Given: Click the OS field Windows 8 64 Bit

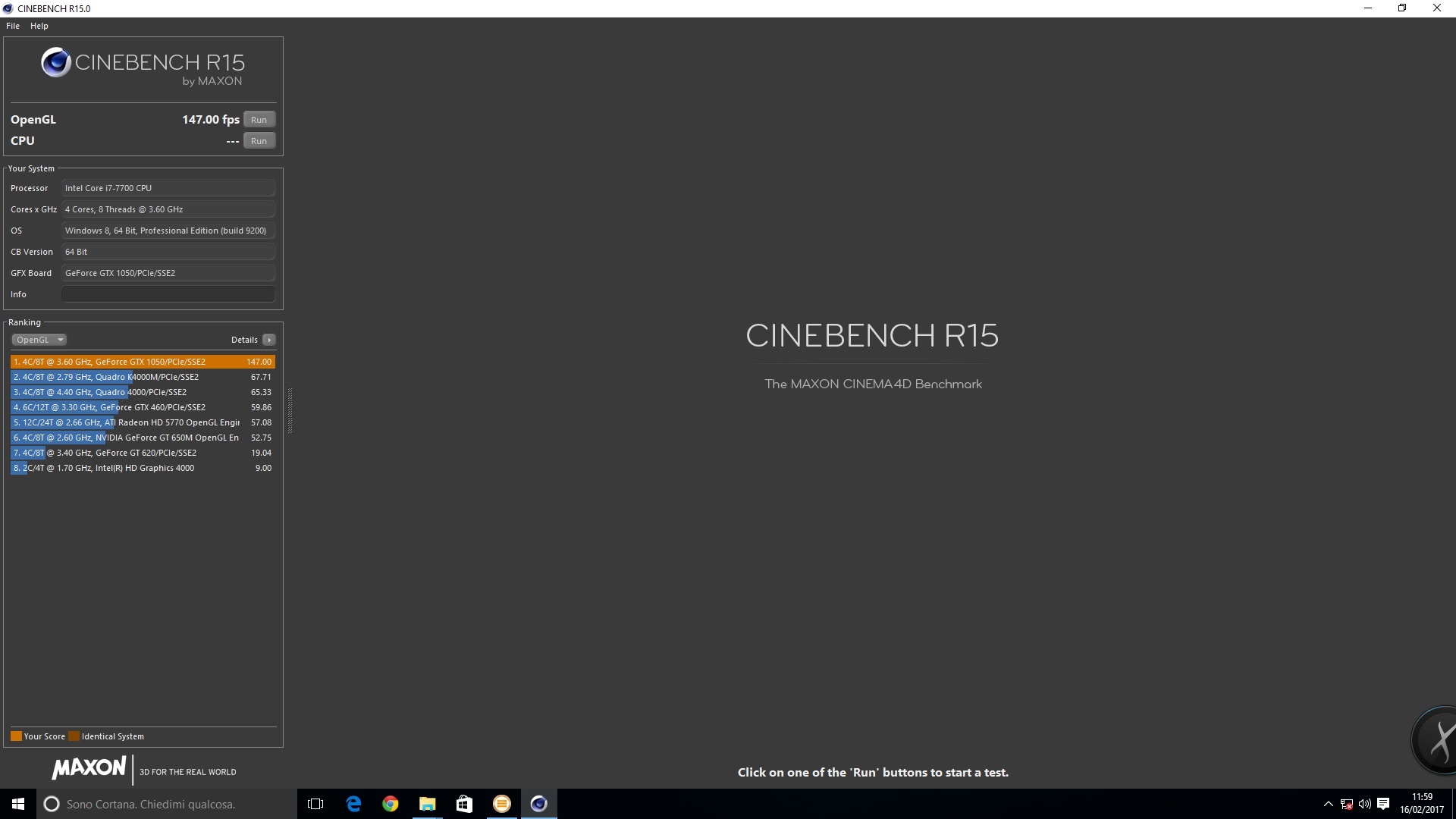Looking at the screenshot, I should (x=168, y=231).
